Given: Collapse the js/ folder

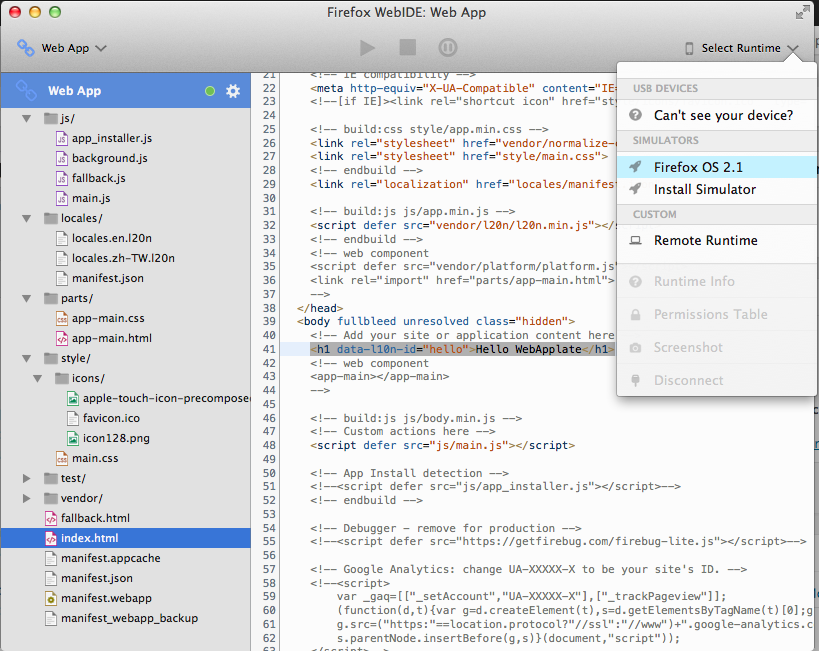Looking at the screenshot, I should 27,119.
